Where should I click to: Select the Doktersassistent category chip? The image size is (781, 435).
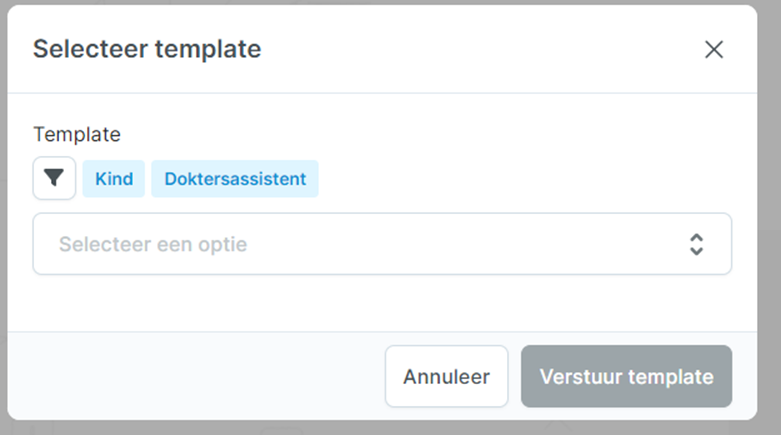click(x=235, y=178)
